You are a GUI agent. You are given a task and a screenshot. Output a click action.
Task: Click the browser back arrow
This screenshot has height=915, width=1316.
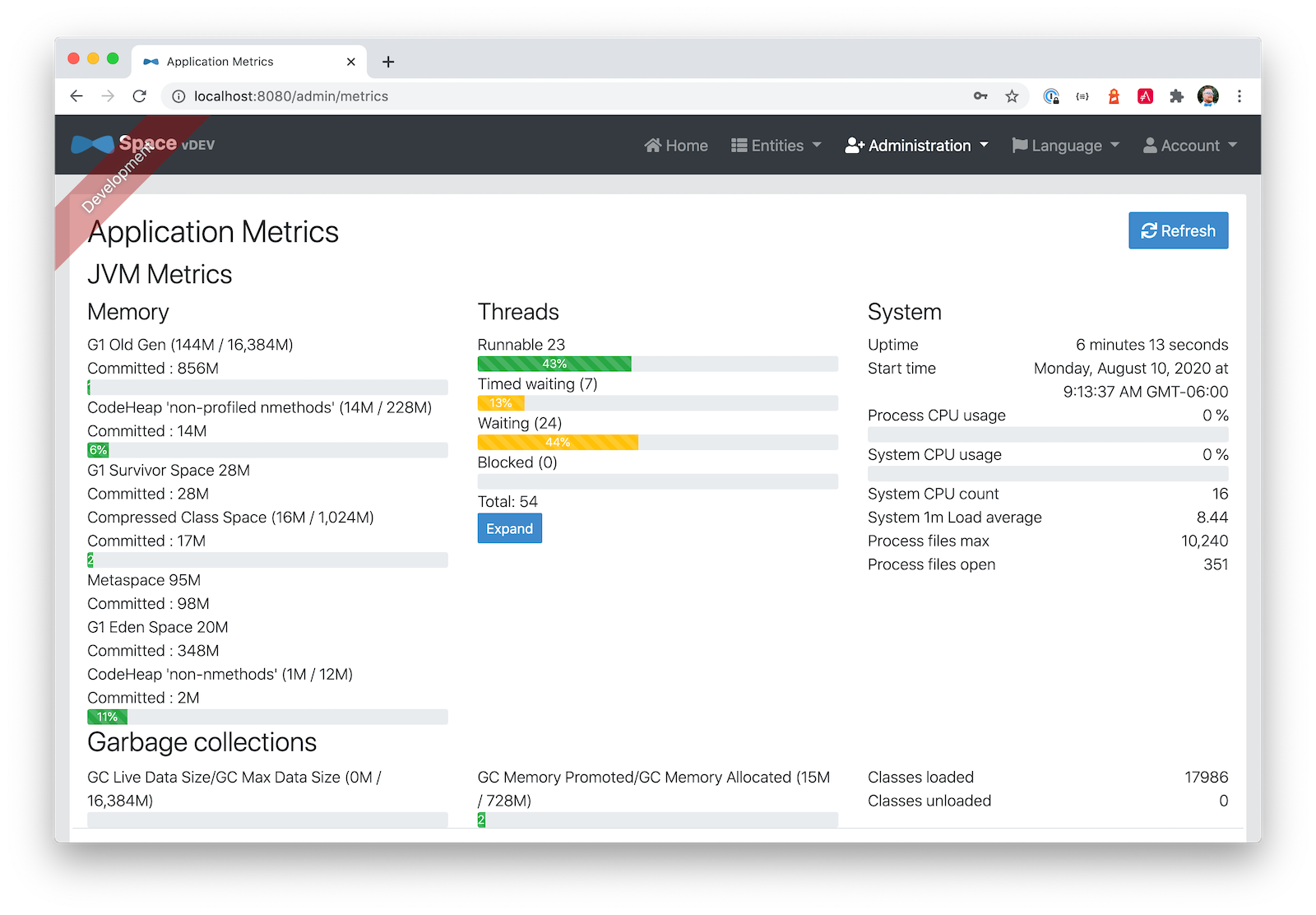76,96
